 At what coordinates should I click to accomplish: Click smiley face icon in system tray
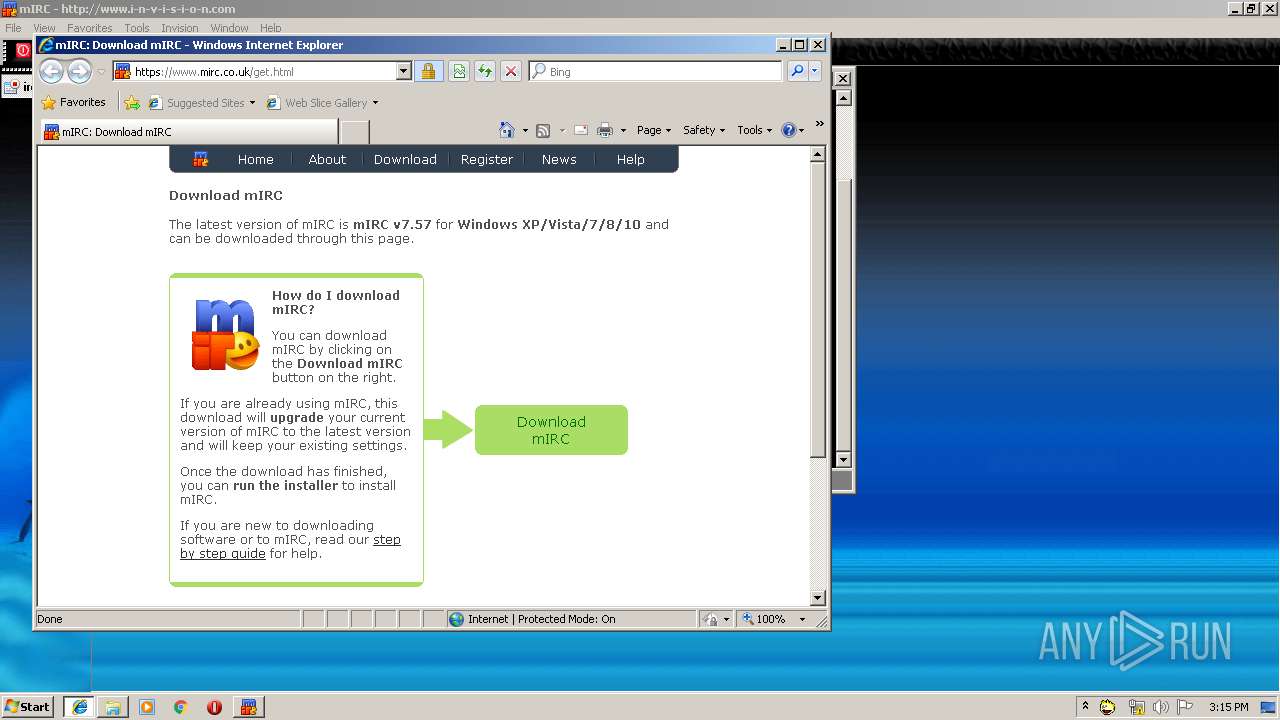tap(1108, 707)
